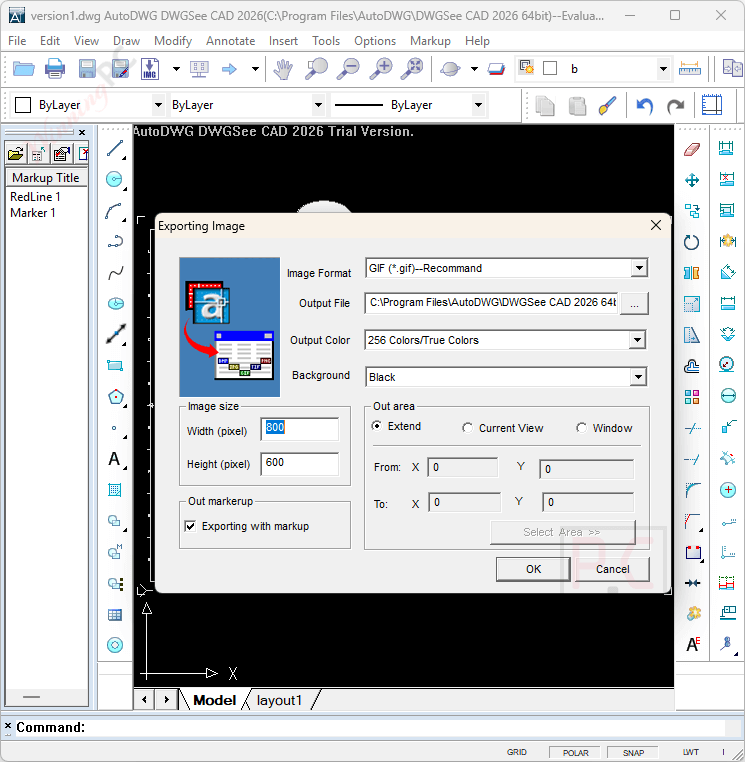Open the Background color dropdown

point(638,377)
